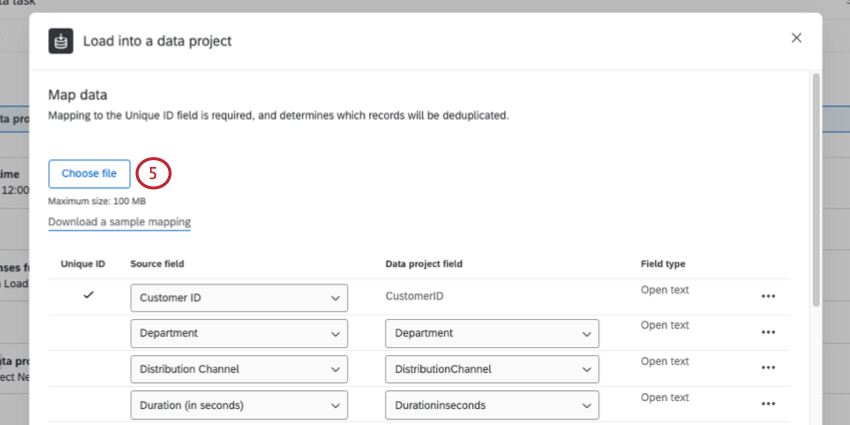
Task: Expand the Customer ID source field dropdown
Action: coord(239,297)
